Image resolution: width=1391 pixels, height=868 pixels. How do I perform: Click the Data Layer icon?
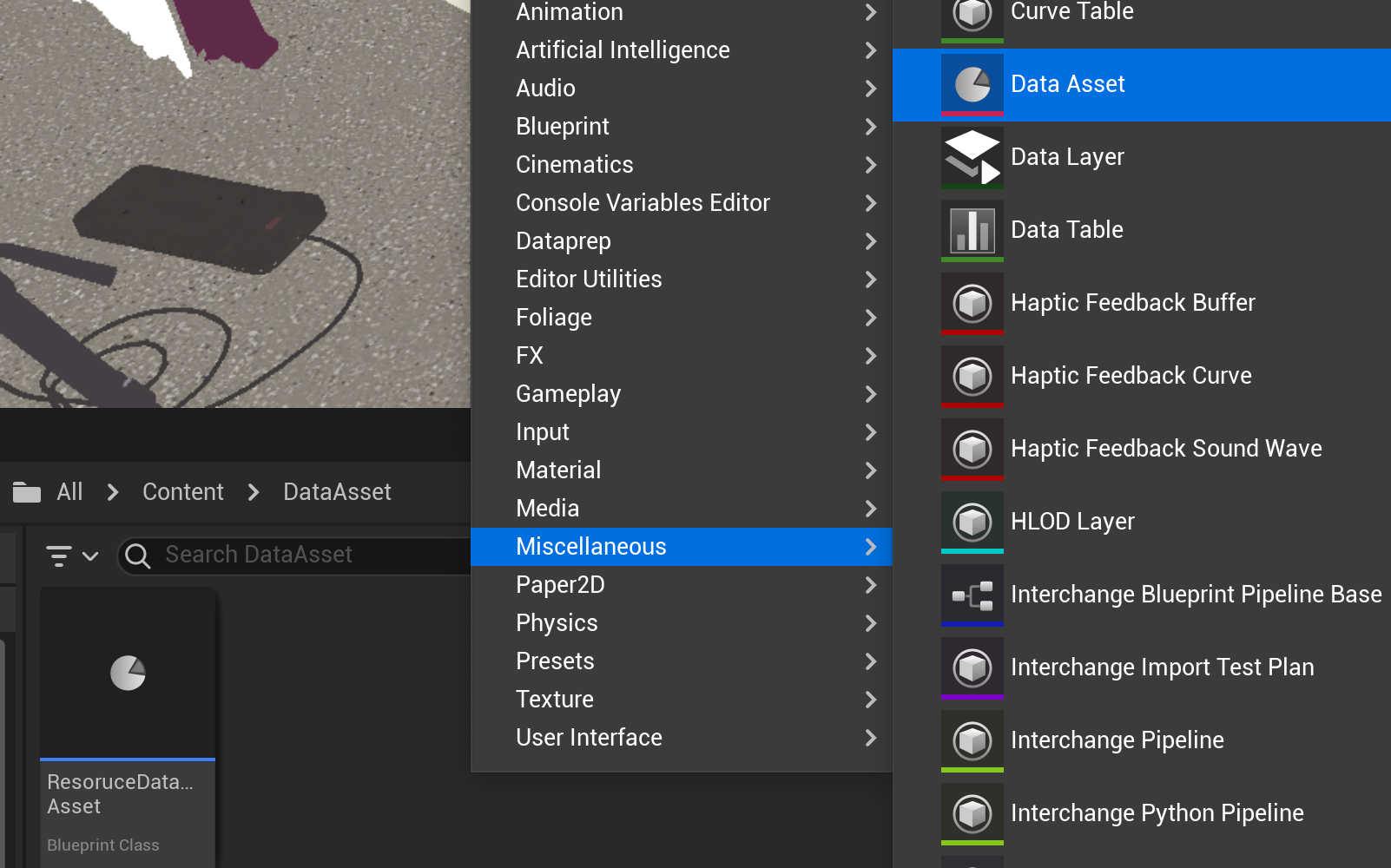pyautogui.click(x=972, y=157)
